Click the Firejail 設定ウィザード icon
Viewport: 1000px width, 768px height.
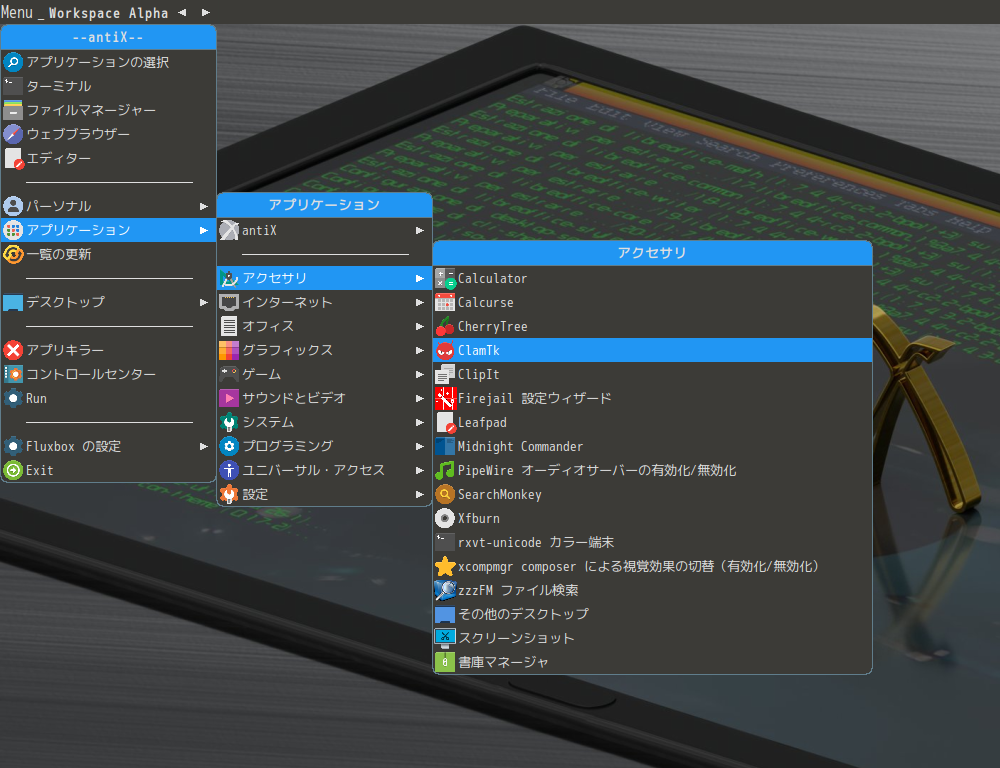(x=445, y=399)
